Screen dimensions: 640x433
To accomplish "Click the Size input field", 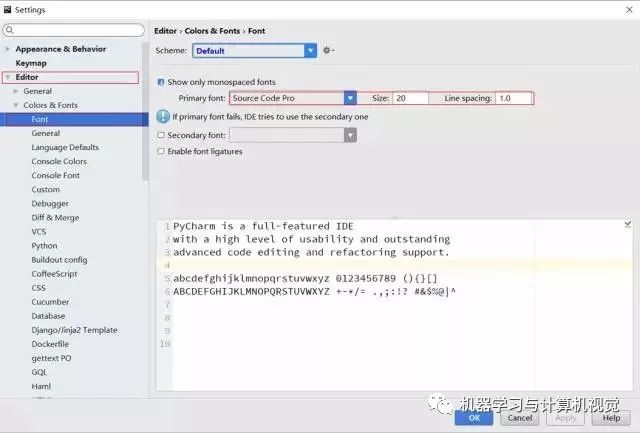I will [411, 98].
